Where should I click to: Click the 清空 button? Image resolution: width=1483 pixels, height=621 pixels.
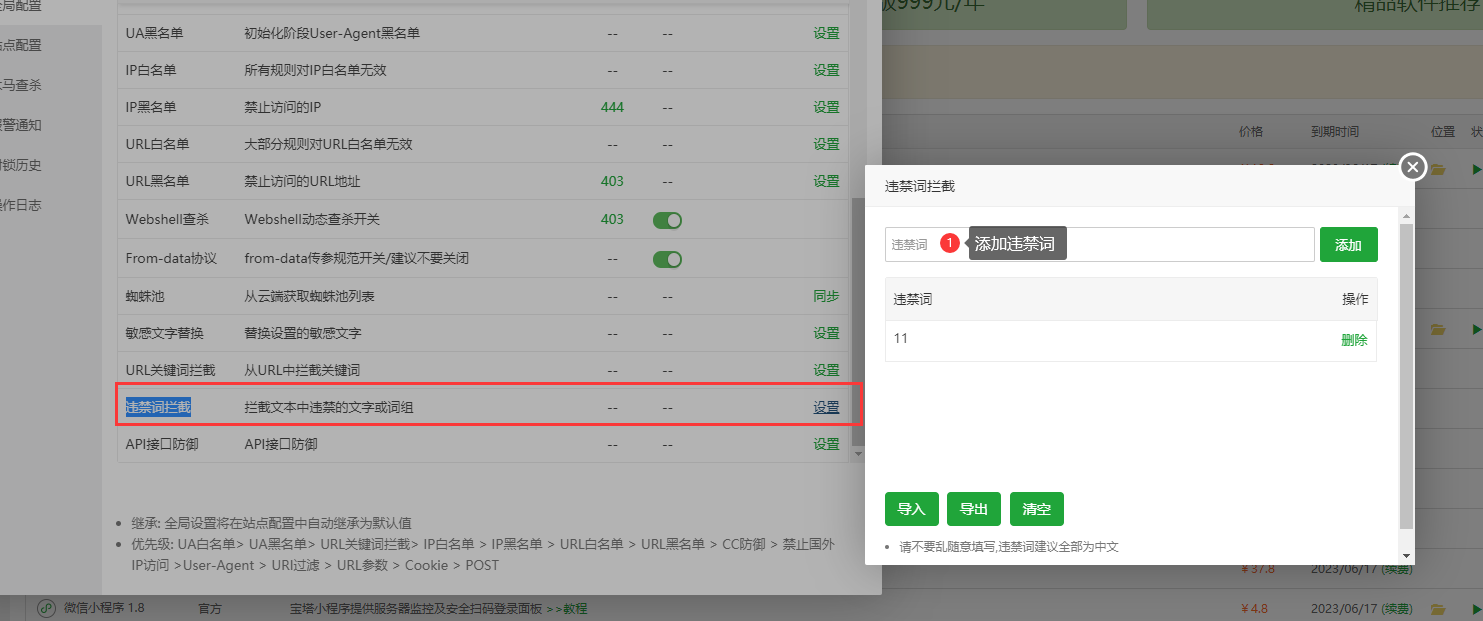pos(1036,509)
